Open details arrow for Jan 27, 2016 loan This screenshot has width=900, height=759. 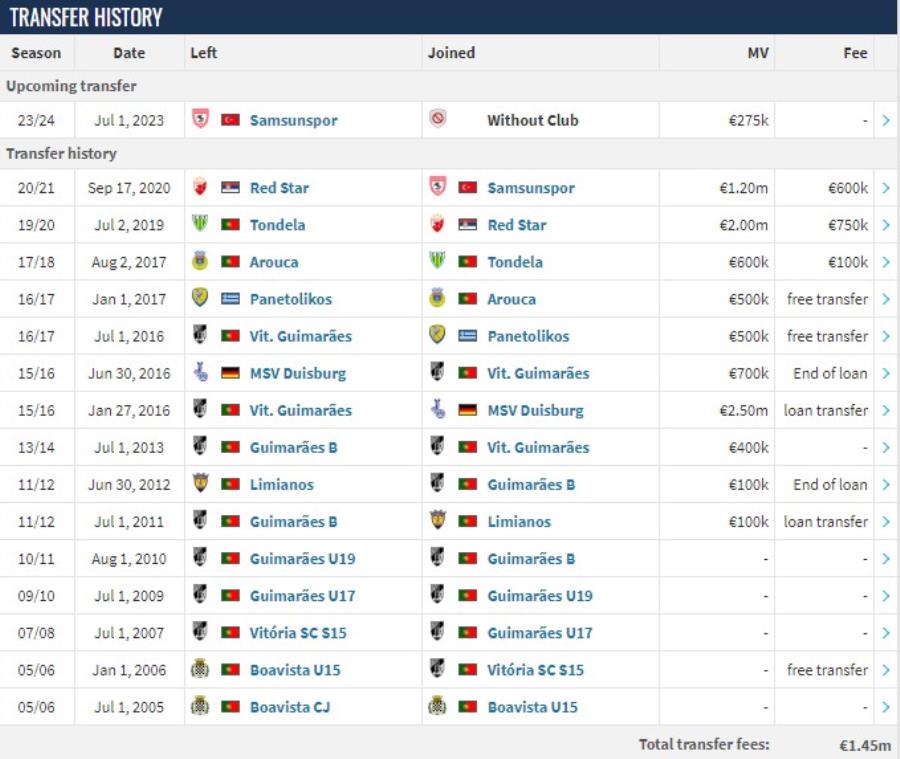click(886, 411)
